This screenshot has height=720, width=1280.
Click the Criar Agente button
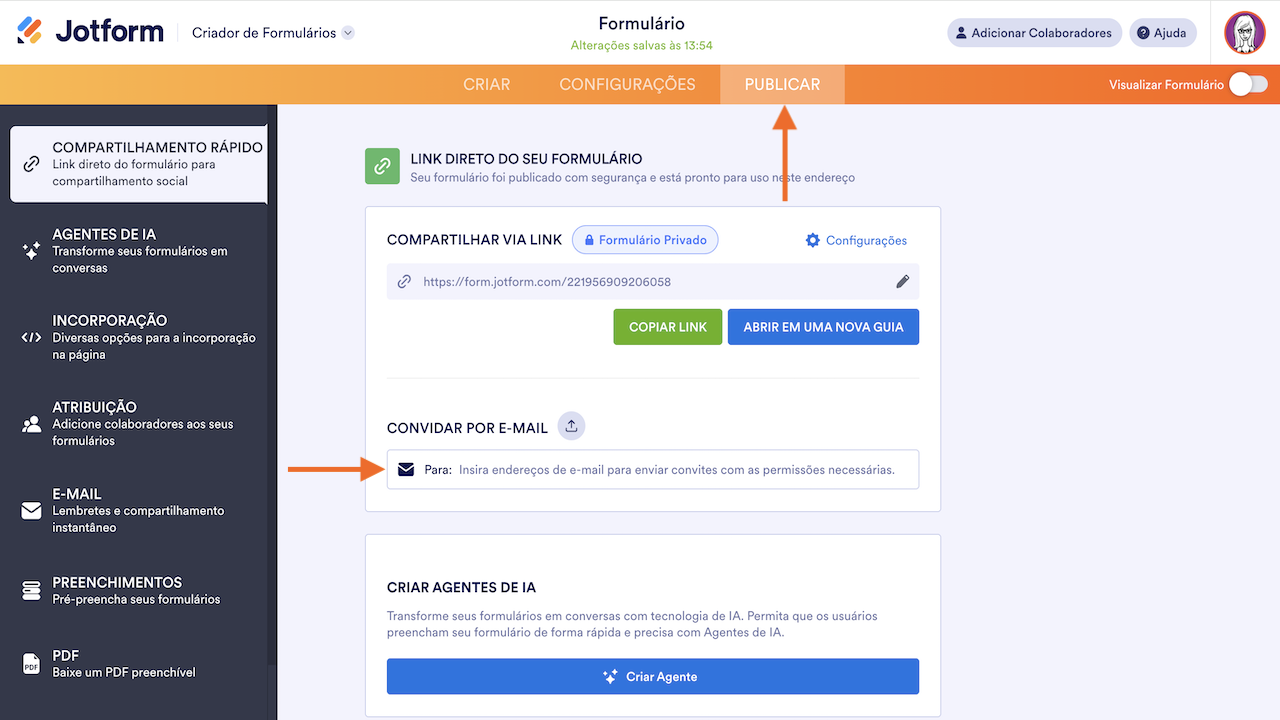(652, 677)
